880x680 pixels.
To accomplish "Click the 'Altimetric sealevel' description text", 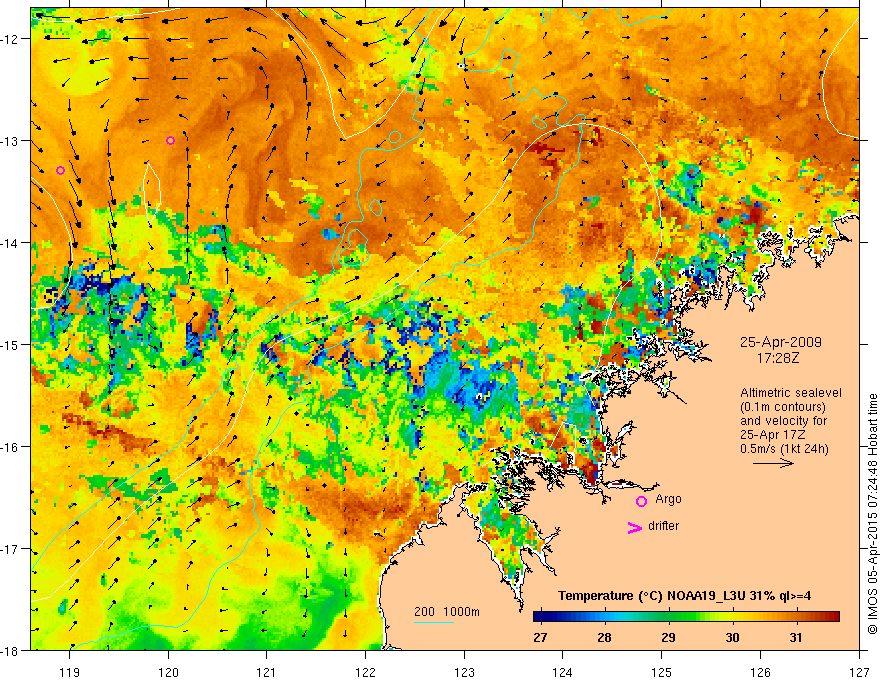I will [787, 393].
